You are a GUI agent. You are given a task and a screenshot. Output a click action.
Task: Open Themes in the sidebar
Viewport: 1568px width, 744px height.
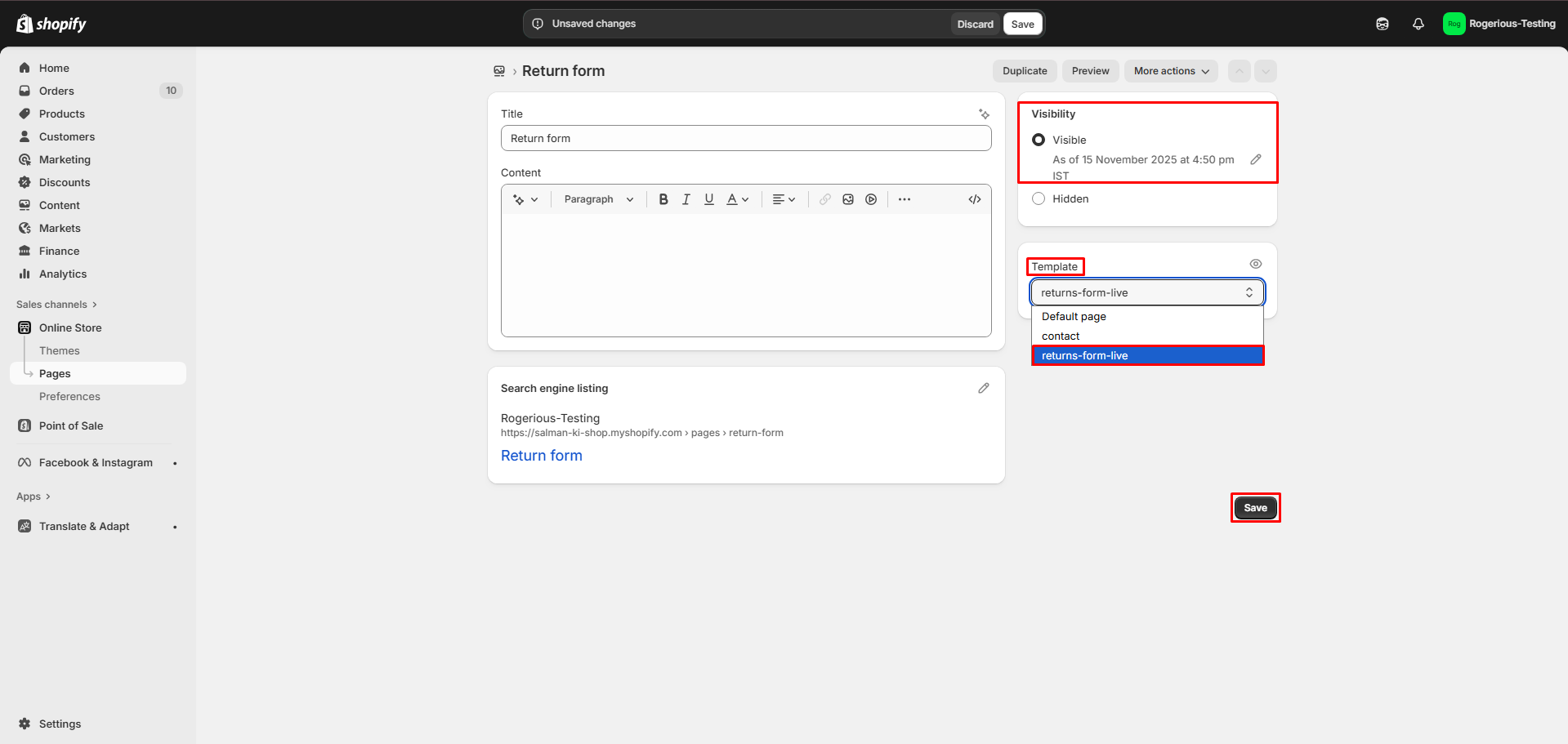pos(60,350)
